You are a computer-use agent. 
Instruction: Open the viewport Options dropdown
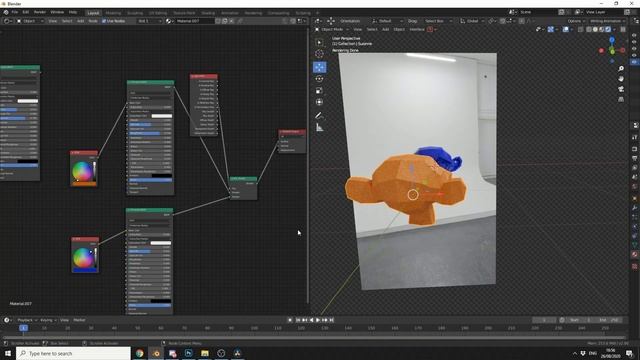(x=576, y=21)
